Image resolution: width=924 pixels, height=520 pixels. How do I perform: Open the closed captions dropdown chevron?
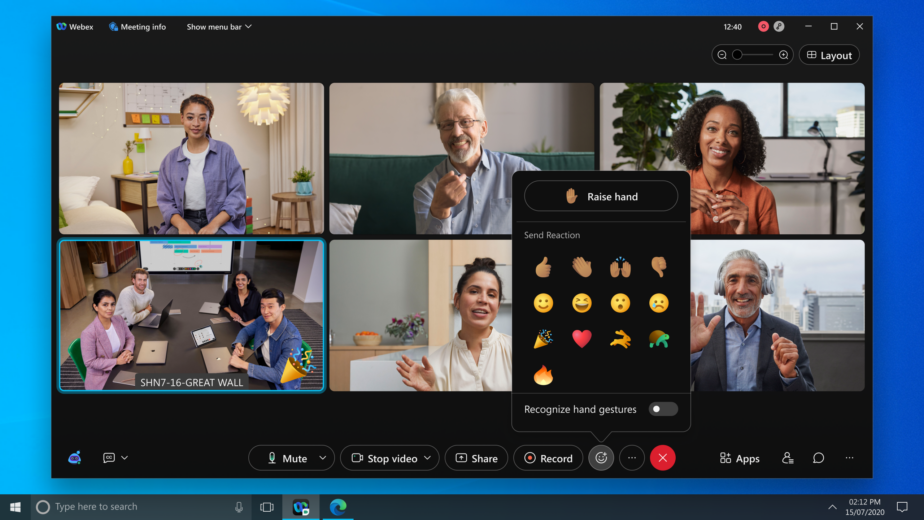(x=124, y=458)
